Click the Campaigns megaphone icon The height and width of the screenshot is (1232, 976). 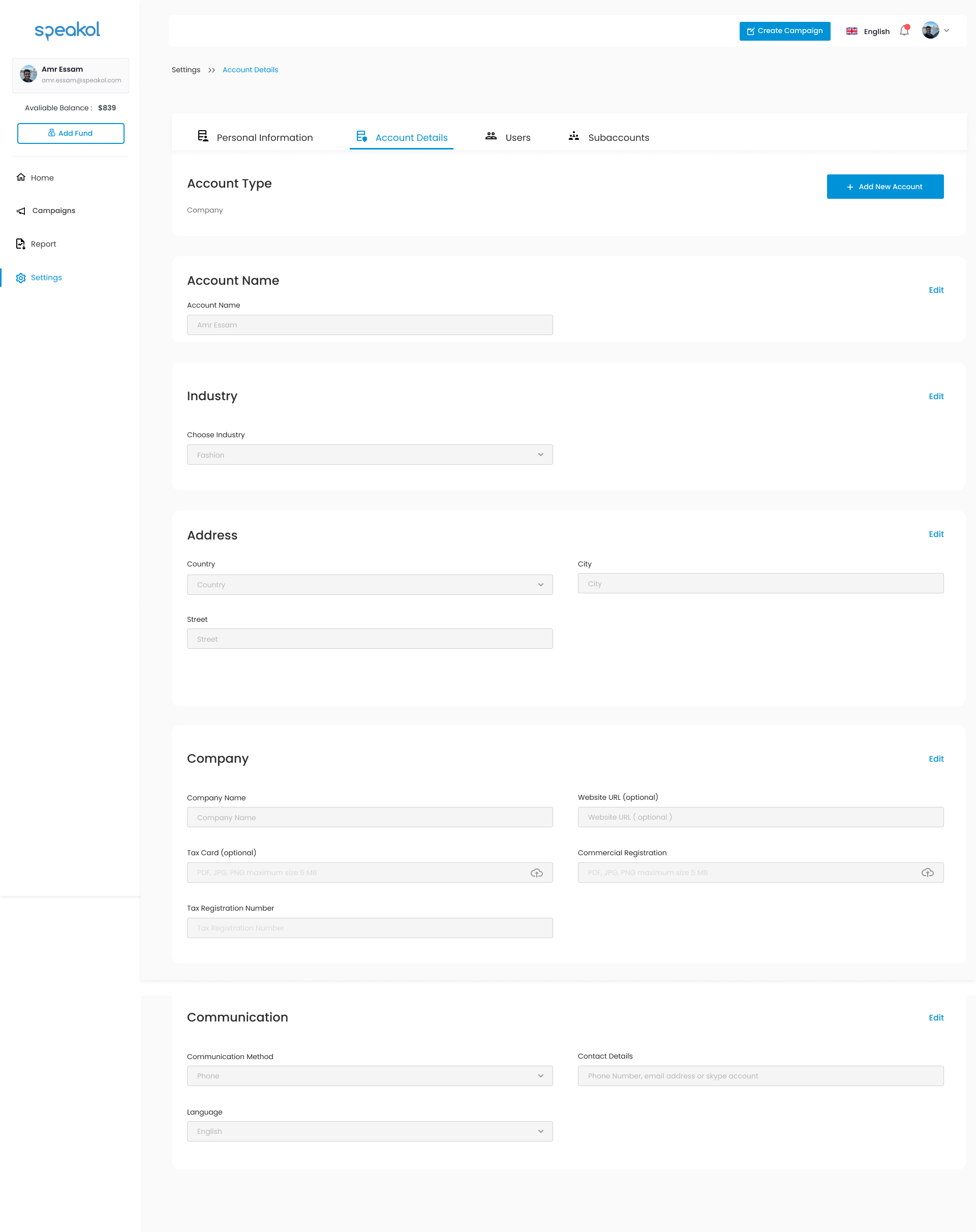pyautogui.click(x=21, y=211)
